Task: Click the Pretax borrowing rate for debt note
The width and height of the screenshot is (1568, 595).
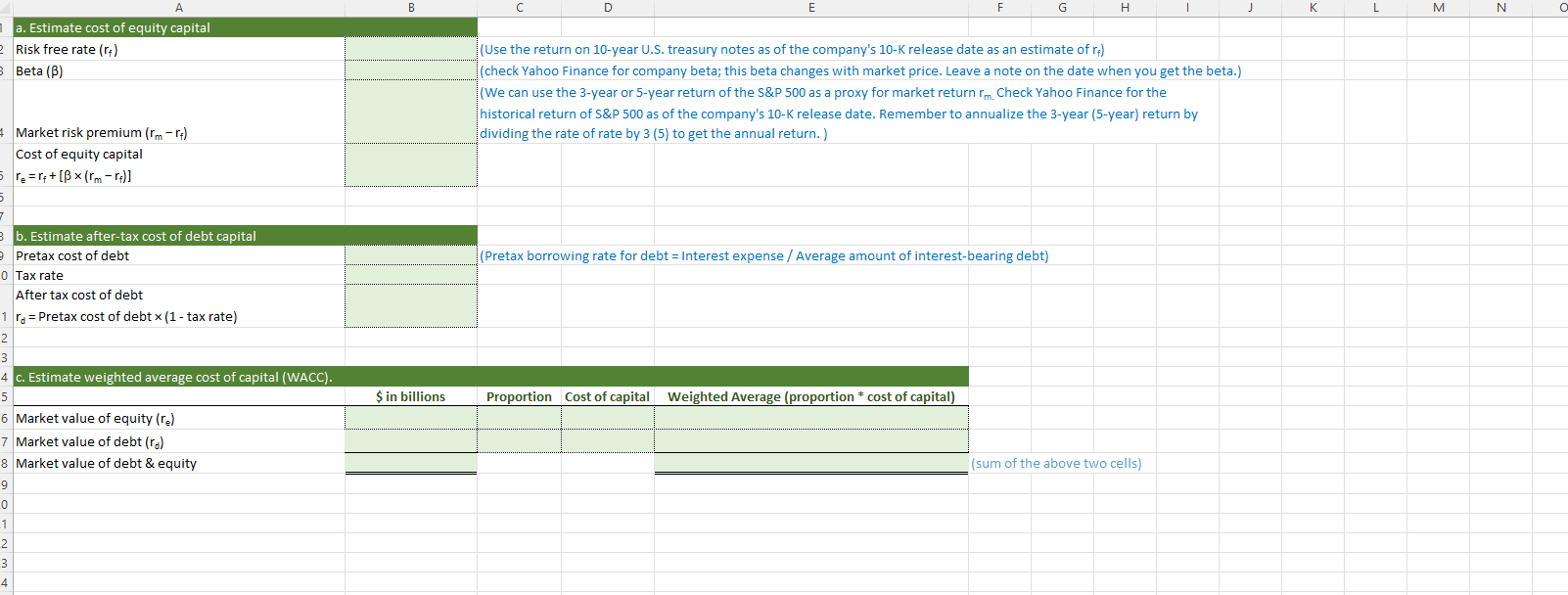Action: (764, 255)
